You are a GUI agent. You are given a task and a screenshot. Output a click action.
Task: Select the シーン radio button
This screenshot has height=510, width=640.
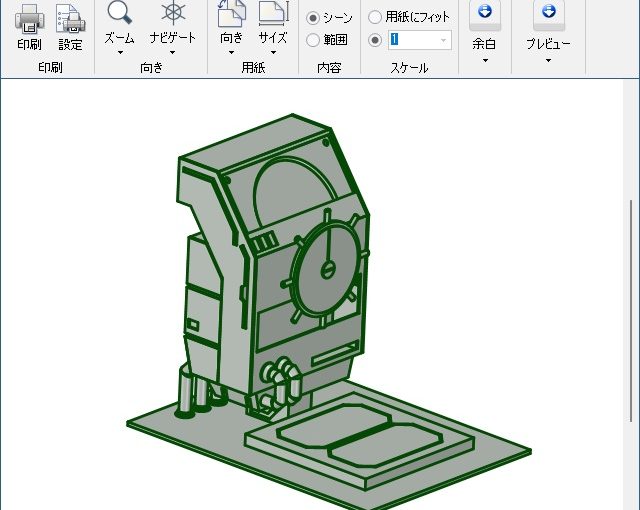(313, 18)
